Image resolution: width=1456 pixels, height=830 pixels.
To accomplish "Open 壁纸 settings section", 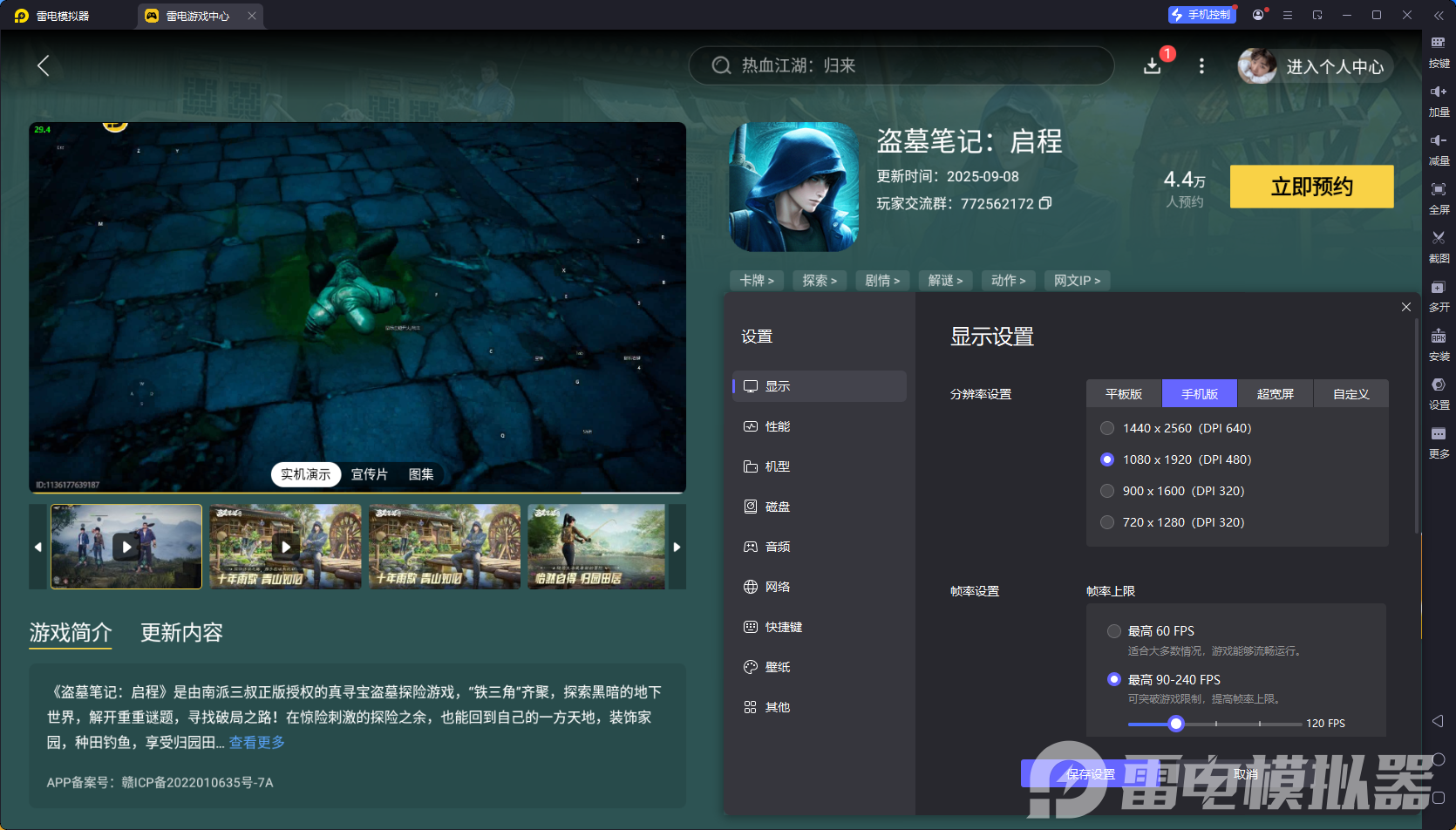I will click(x=820, y=667).
